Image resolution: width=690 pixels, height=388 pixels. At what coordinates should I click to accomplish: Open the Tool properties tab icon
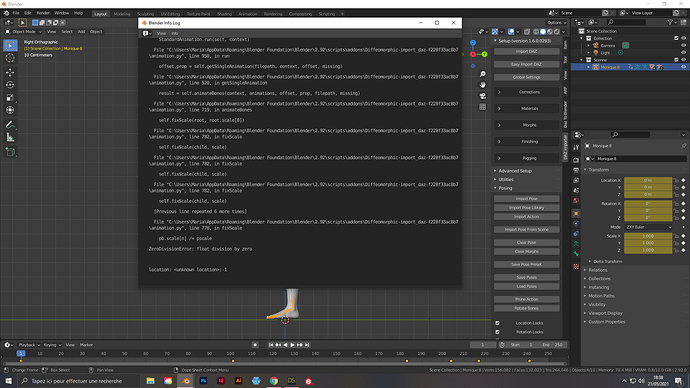point(576,147)
